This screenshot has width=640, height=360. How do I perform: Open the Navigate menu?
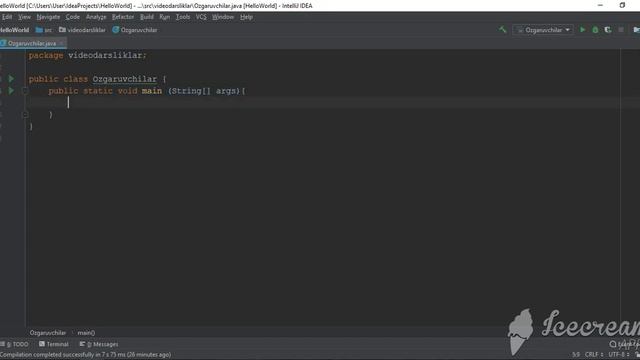tap(48, 17)
